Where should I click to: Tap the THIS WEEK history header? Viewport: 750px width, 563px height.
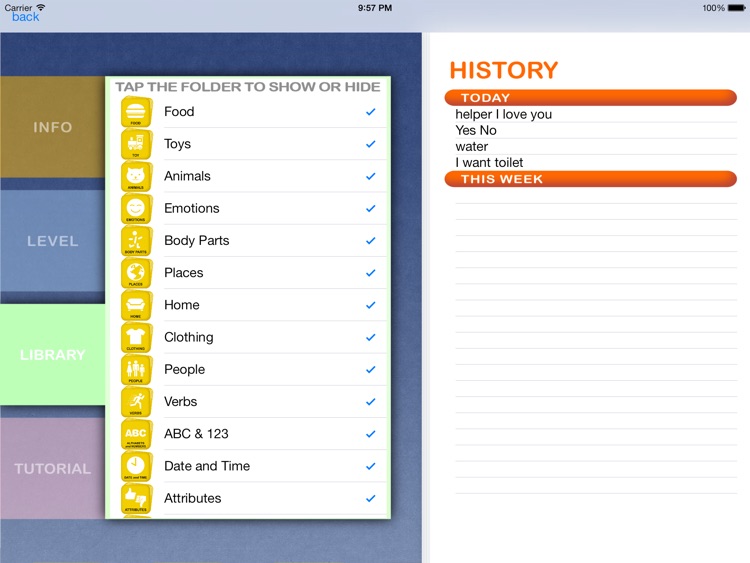coord(591,179)
